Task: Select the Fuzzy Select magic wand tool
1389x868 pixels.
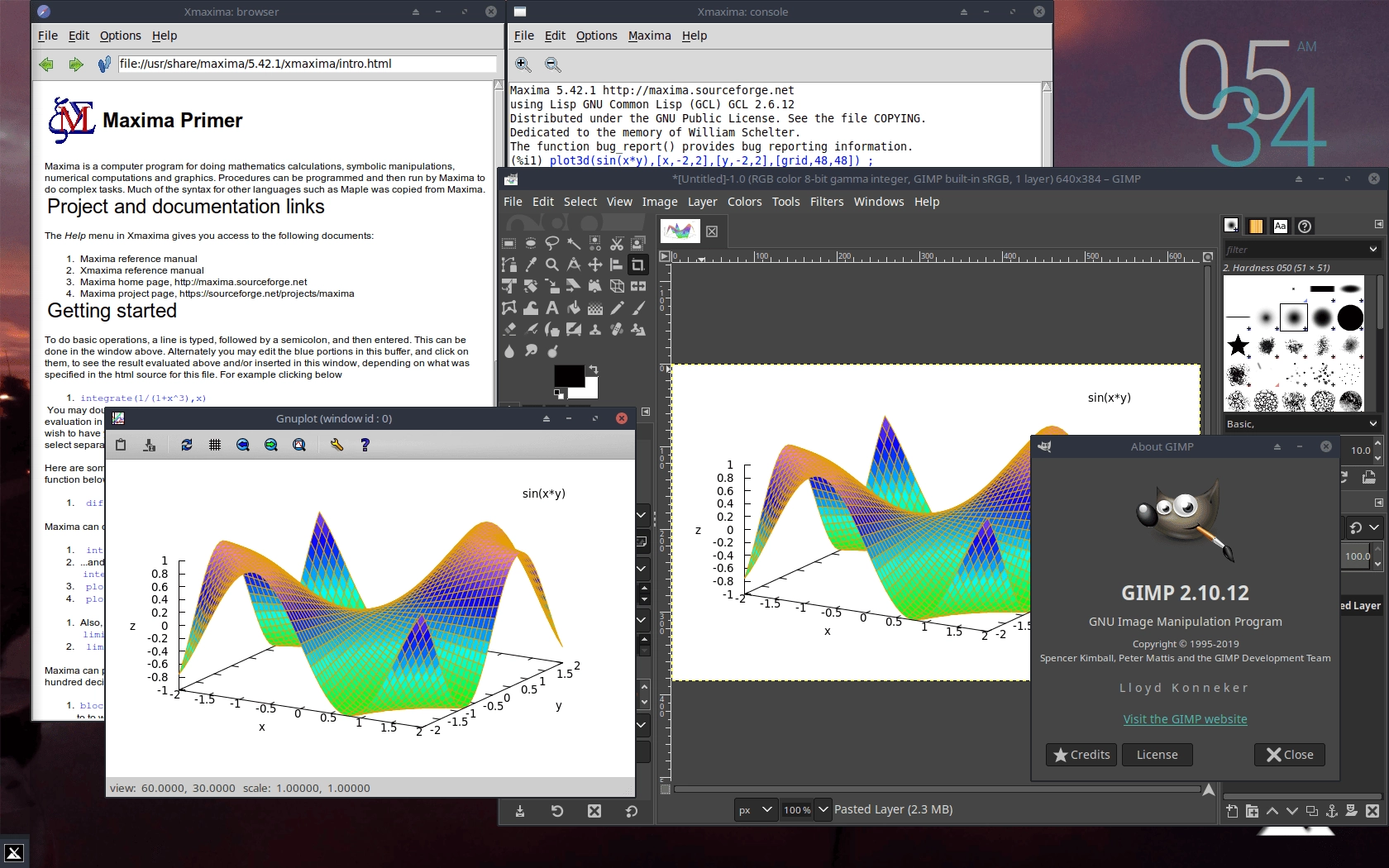Action: 574,243
